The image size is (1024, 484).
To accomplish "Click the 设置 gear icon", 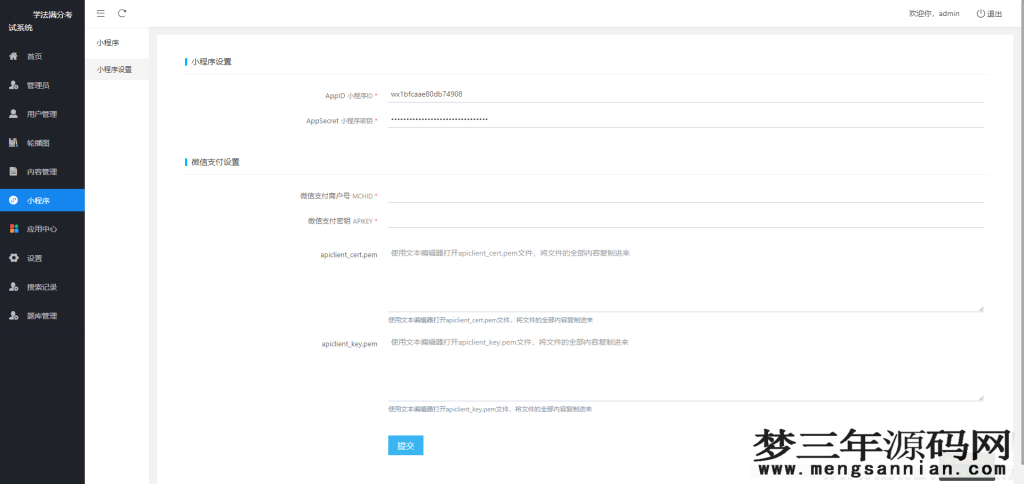I will click(13, 258).
